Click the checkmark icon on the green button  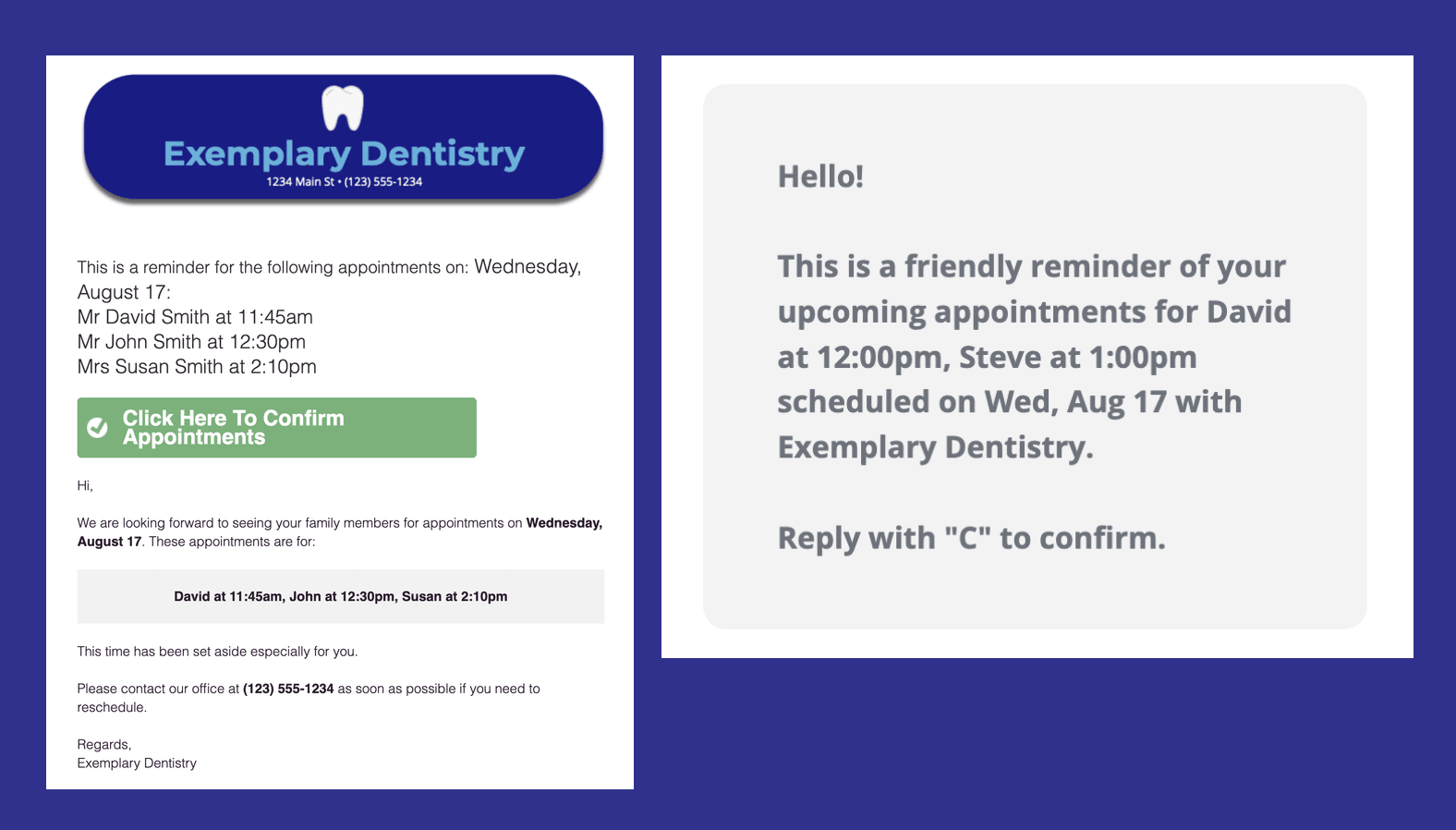tap(97, 428)
